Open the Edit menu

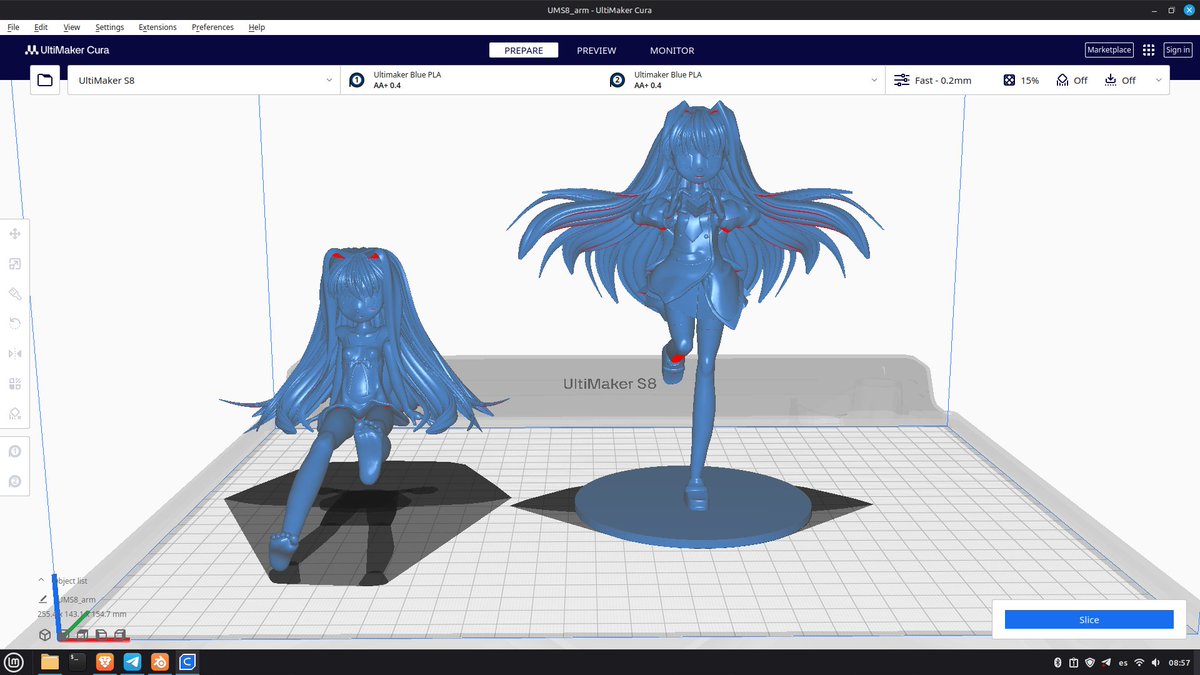[41, 27]
